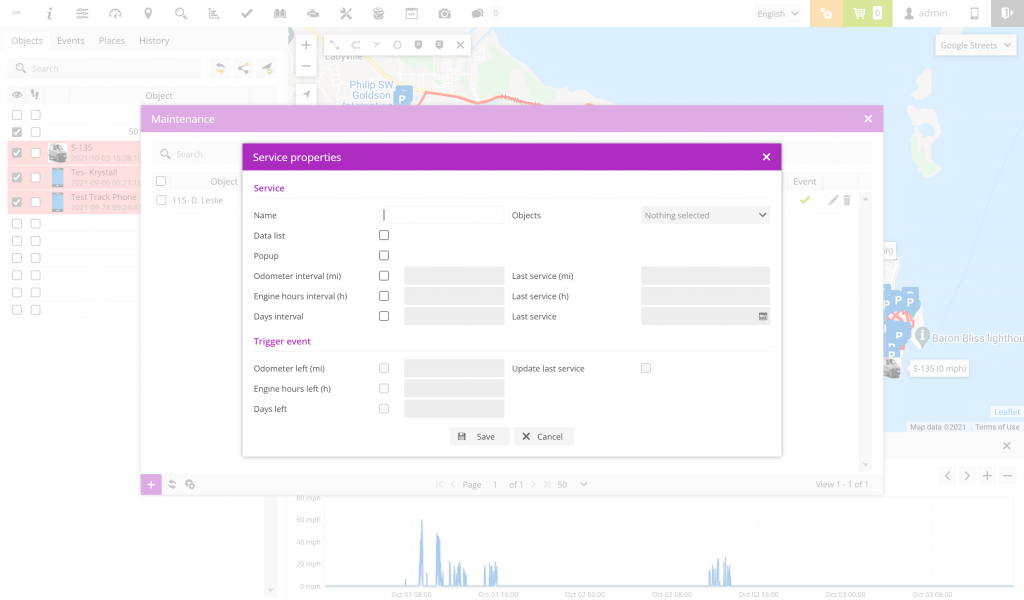Open the Objects Nothing selected dropdown
The height and width of the screenshot is (600, 1024).
pyautogui.click(x=705, y=215)
